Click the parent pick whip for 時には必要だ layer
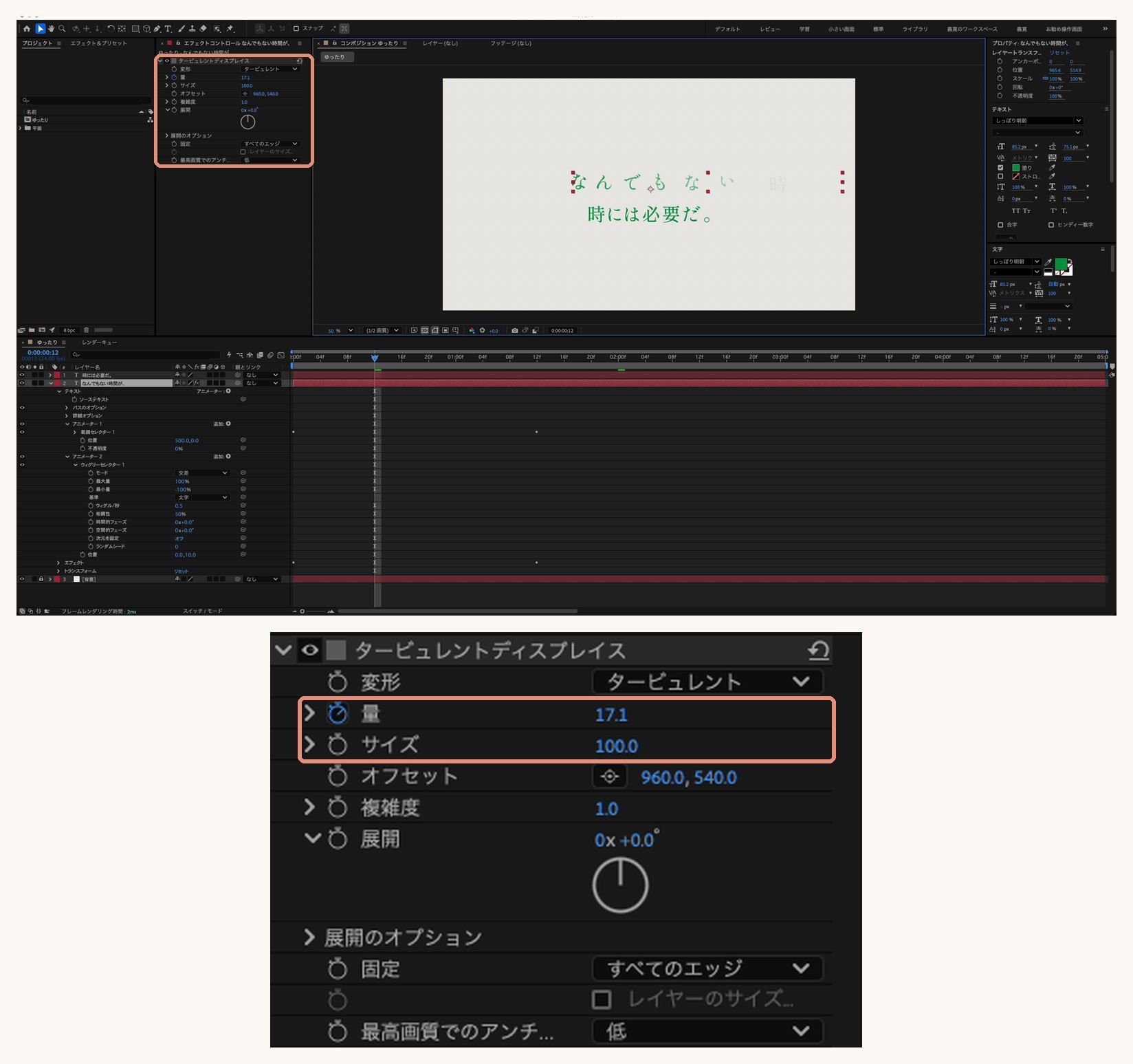 (x=238, y=375)
